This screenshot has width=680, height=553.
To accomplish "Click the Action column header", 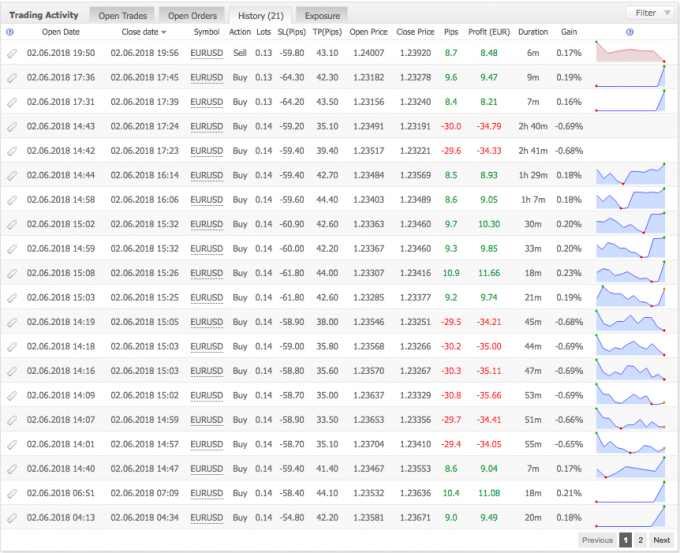I will (240, 32).
